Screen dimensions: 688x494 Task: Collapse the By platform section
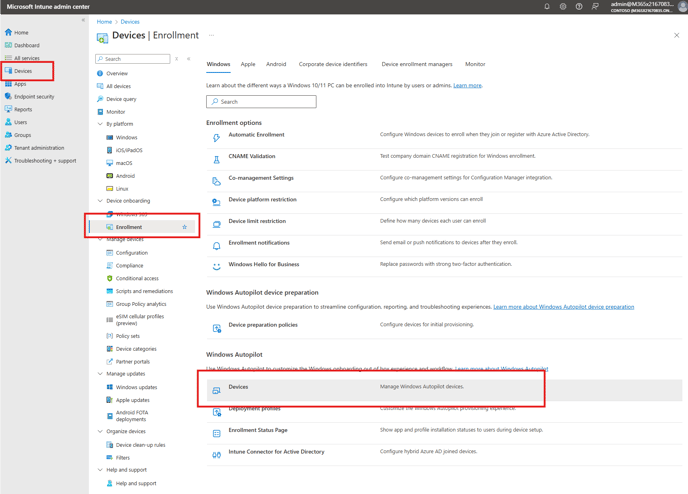100,124
